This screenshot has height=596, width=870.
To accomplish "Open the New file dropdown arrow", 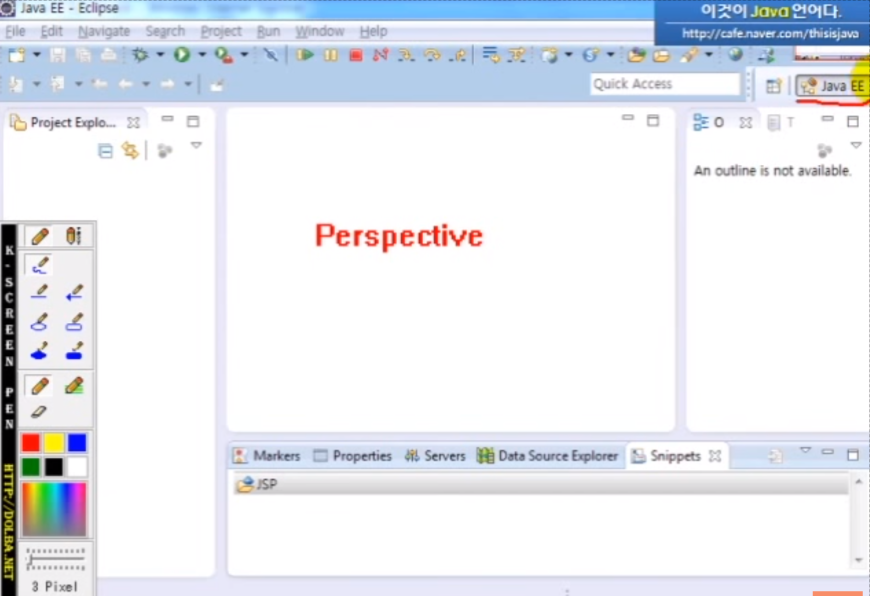I will 37,55.
